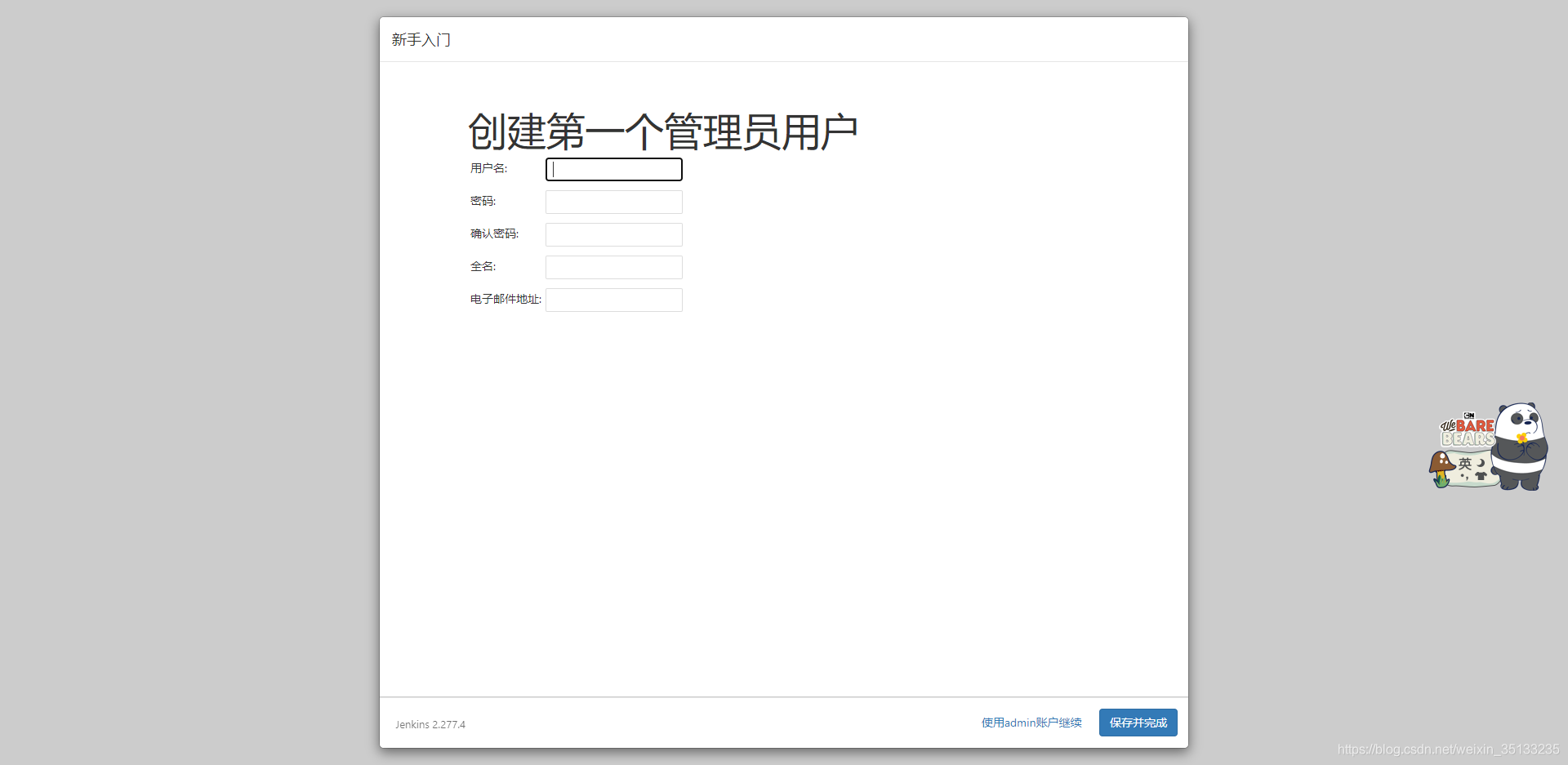1568x765 pixels.
Task: Click the 全名 input box
Action: coord(613,267)
